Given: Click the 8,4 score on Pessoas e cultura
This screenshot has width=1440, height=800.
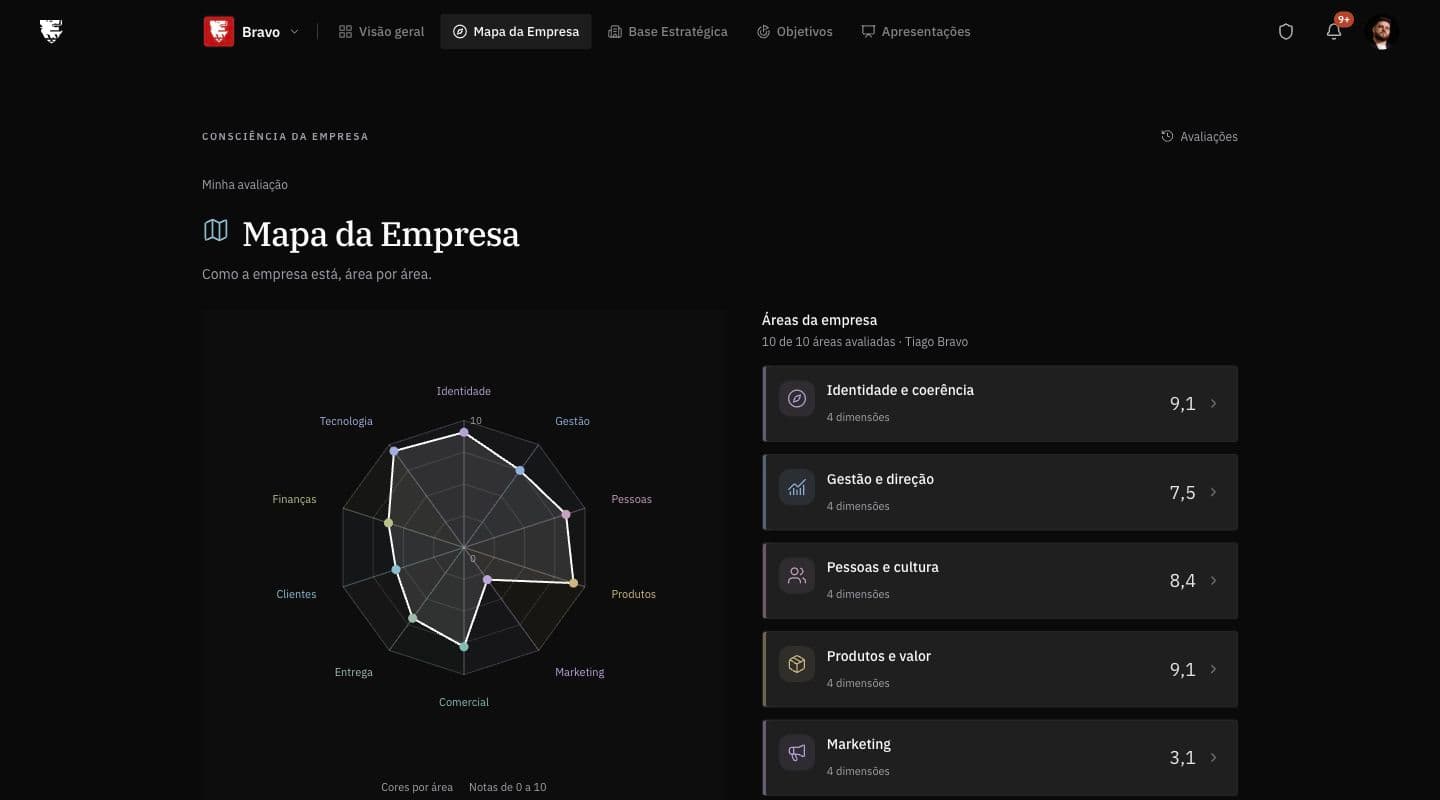Looking at the screenshot, I should click(1182, 581).
